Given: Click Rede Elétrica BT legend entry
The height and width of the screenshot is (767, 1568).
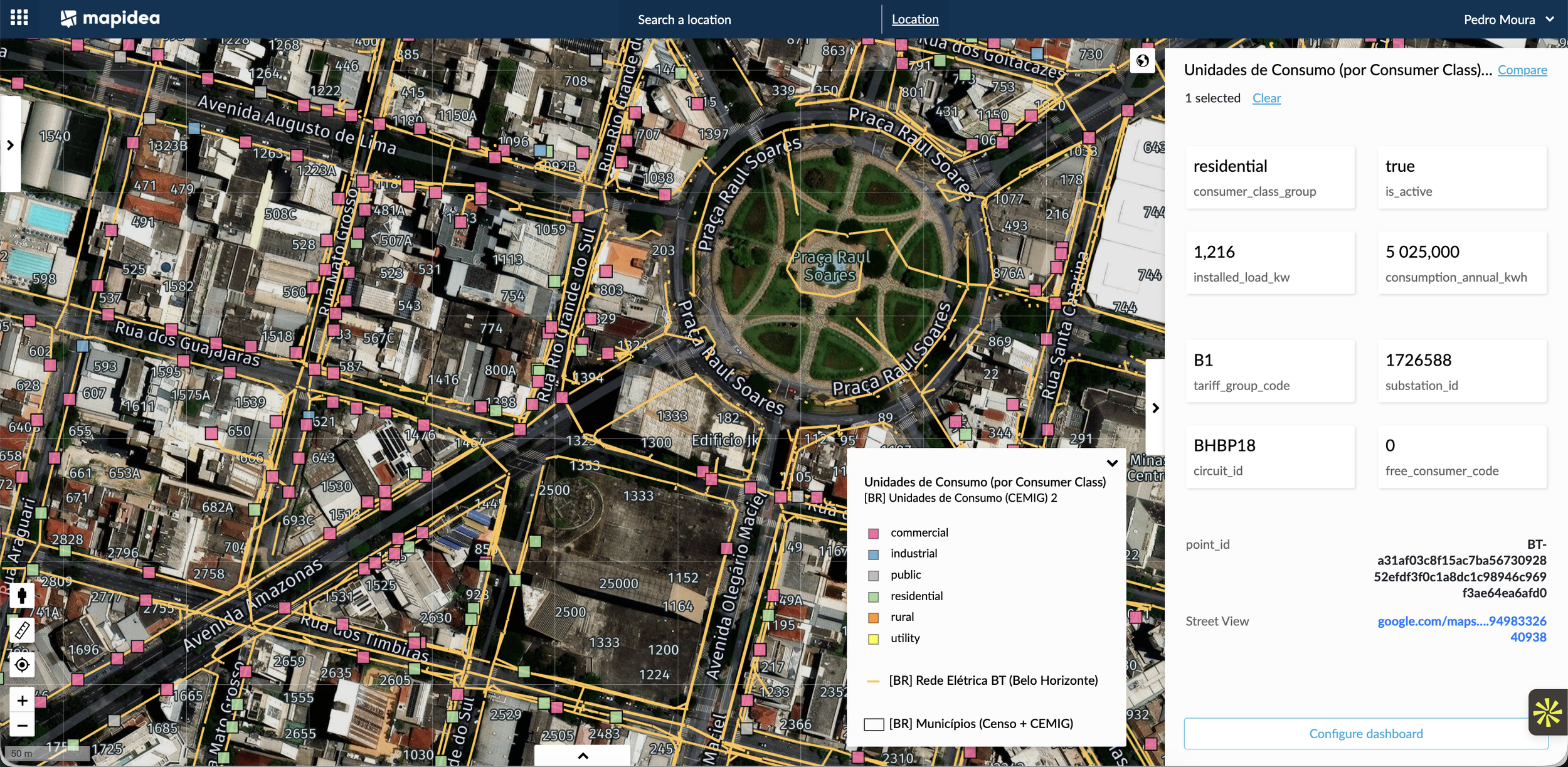Looking at the screenshot, I should (982, 680).
